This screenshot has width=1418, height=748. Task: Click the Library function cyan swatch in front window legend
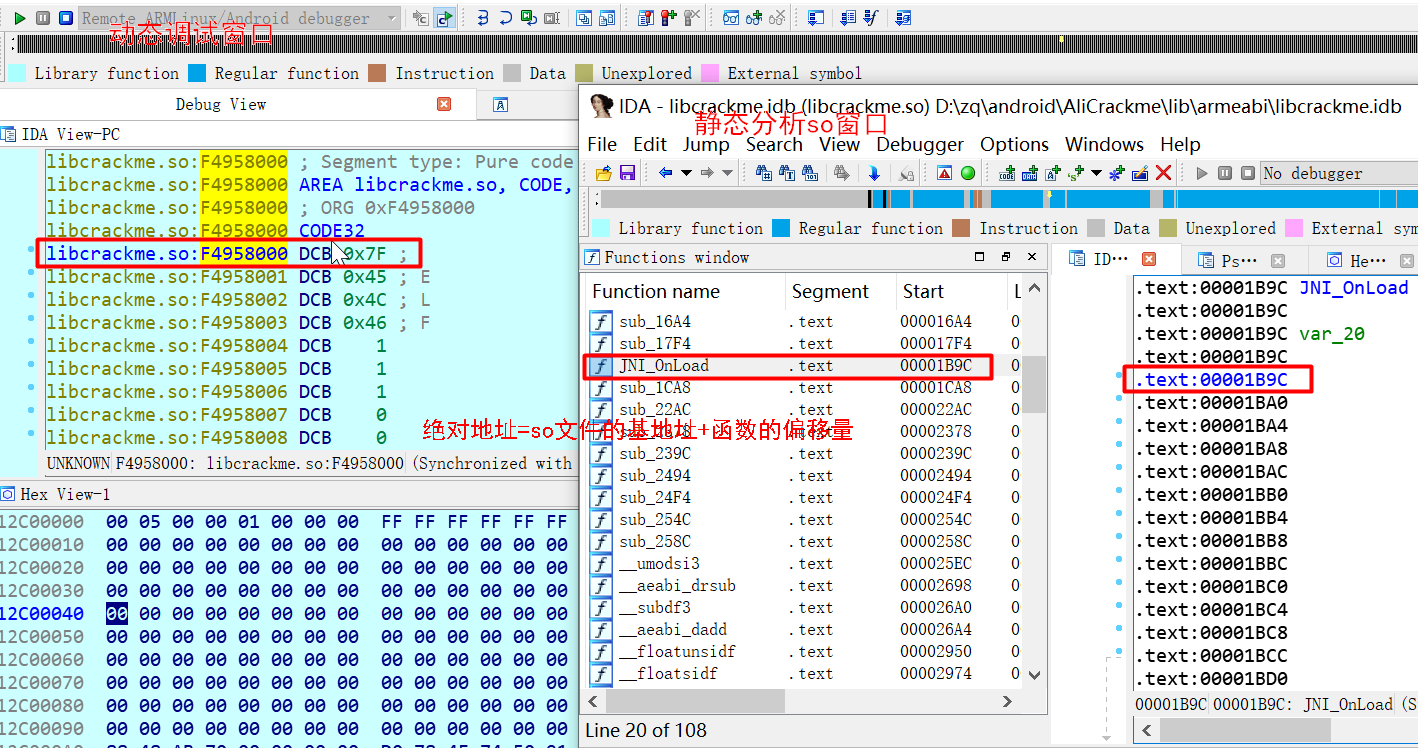[602, 228]
